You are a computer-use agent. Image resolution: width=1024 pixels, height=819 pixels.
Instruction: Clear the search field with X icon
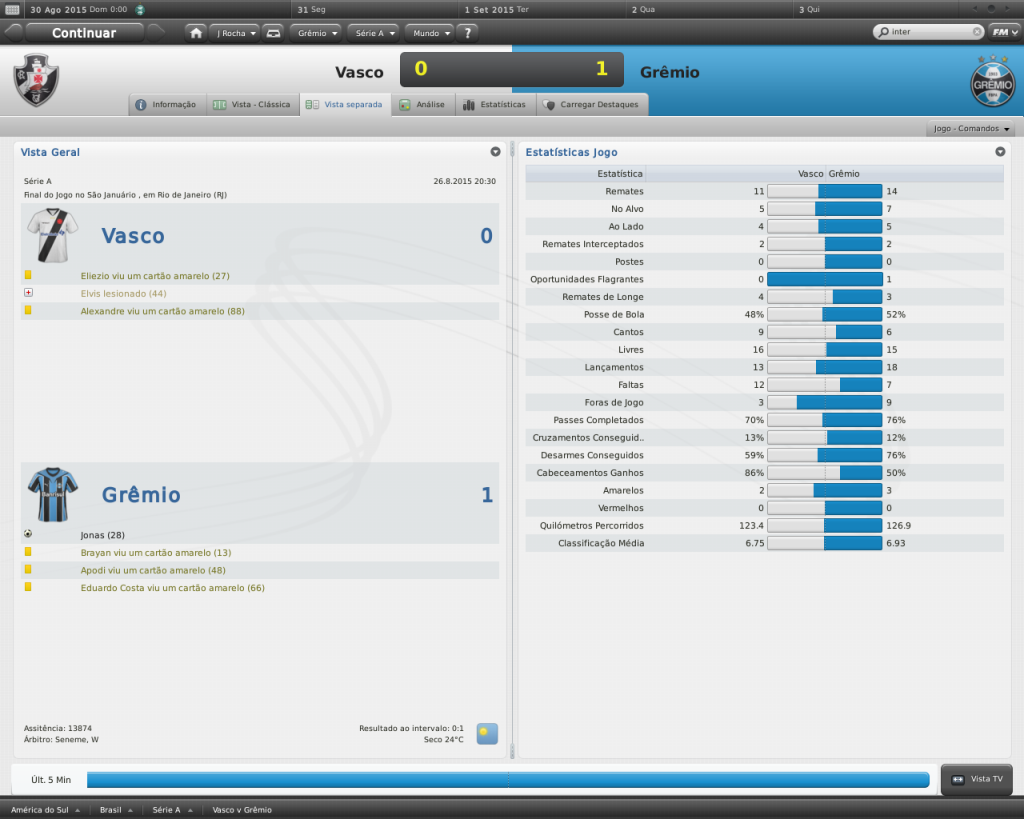point(977,32)
